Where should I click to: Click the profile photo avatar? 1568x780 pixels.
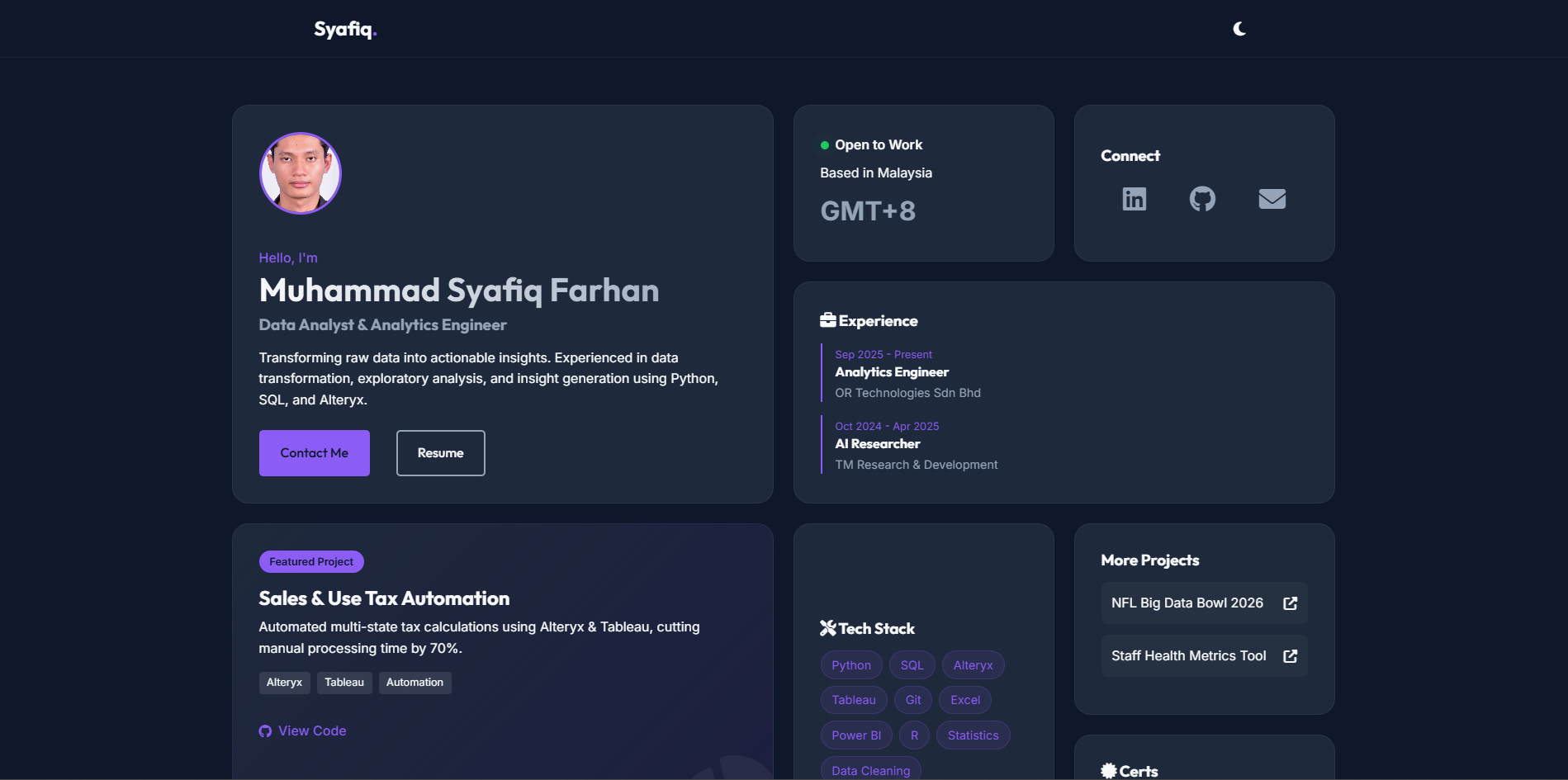pos(301,173)
